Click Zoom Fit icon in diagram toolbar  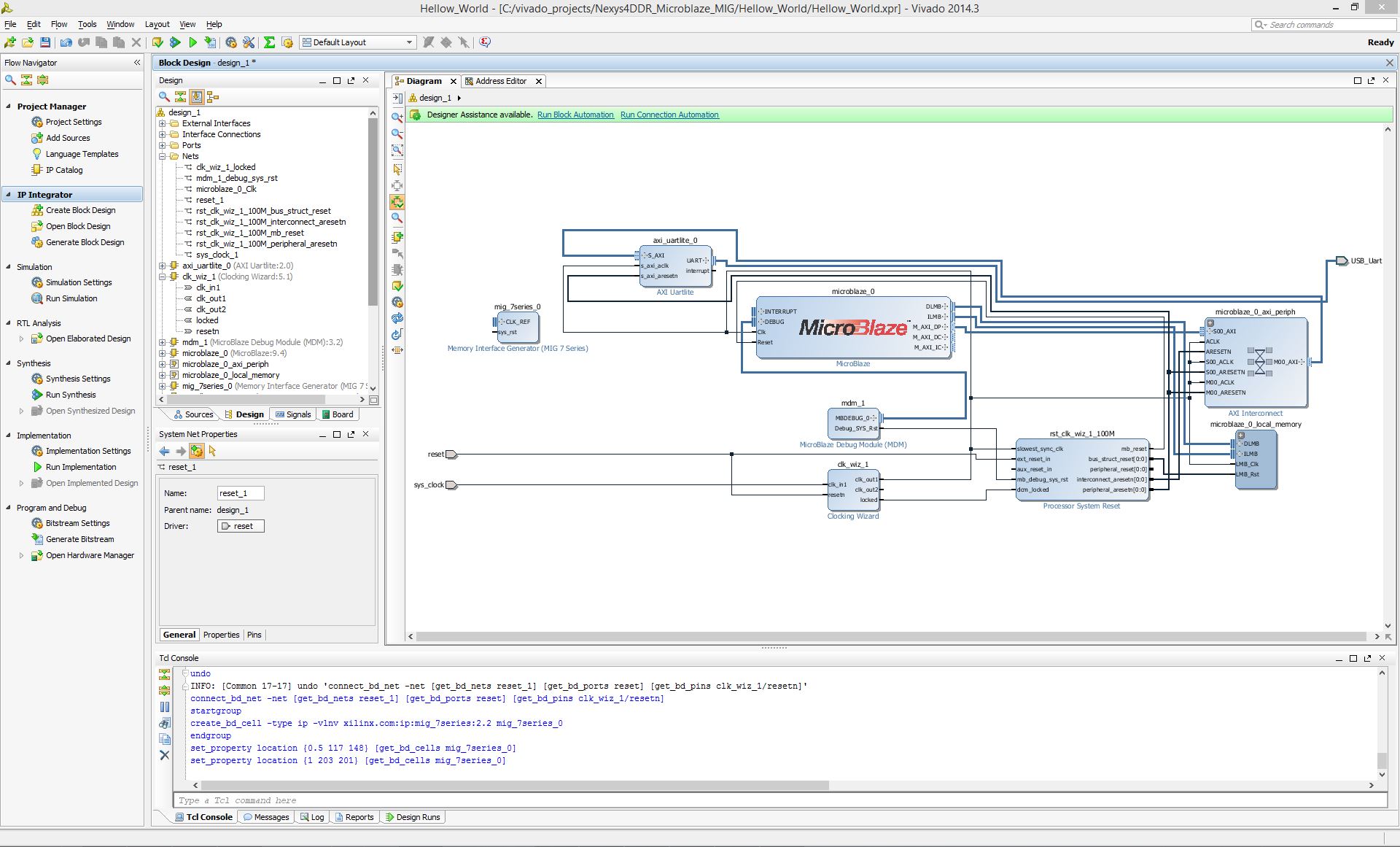[397, 150]
